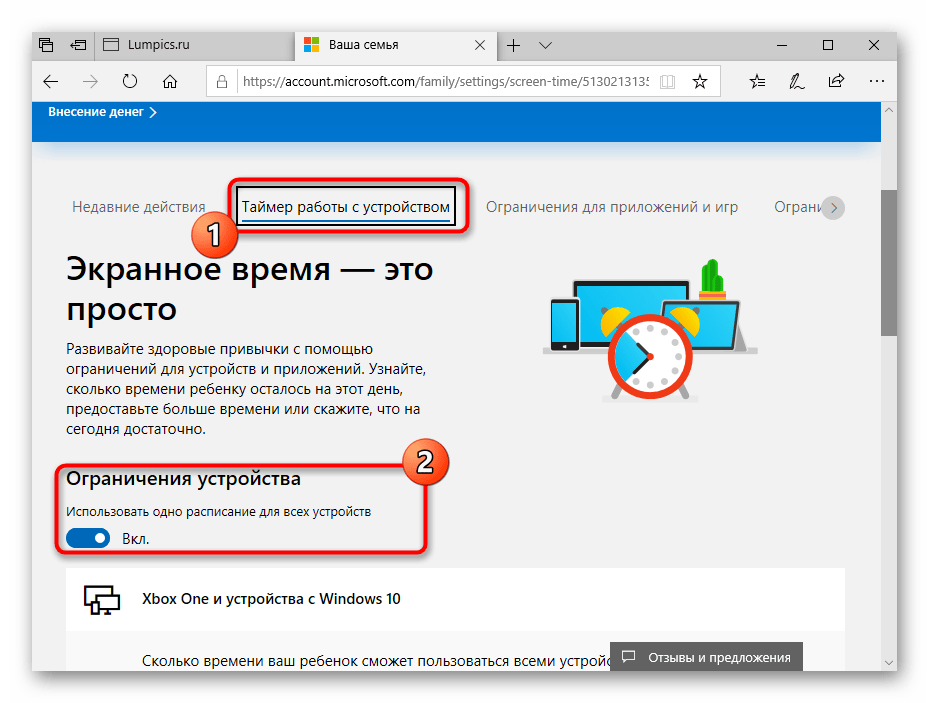Screen dimensions: 929x703
Task: Open the reading view book icon
Action: 667,81
